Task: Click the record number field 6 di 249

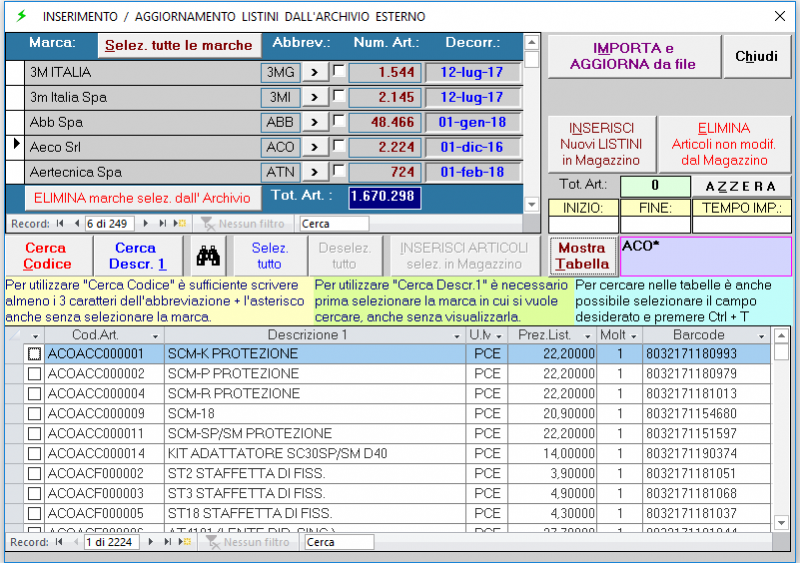Action: point(109,224)
